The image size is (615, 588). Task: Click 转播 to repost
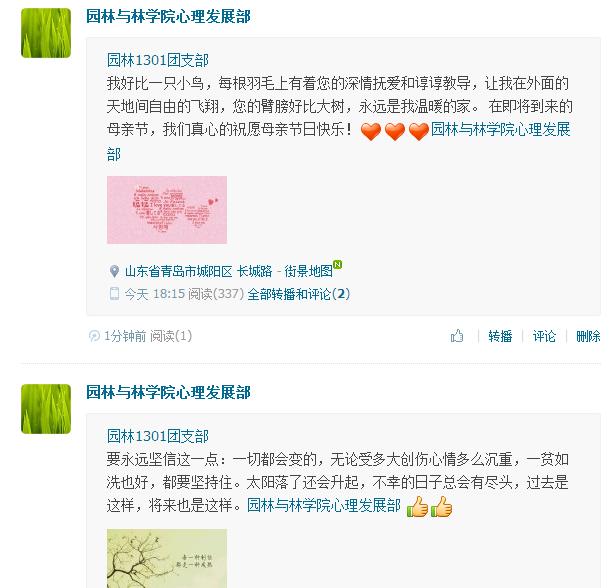pyautogui.click(x=500, y=336)
